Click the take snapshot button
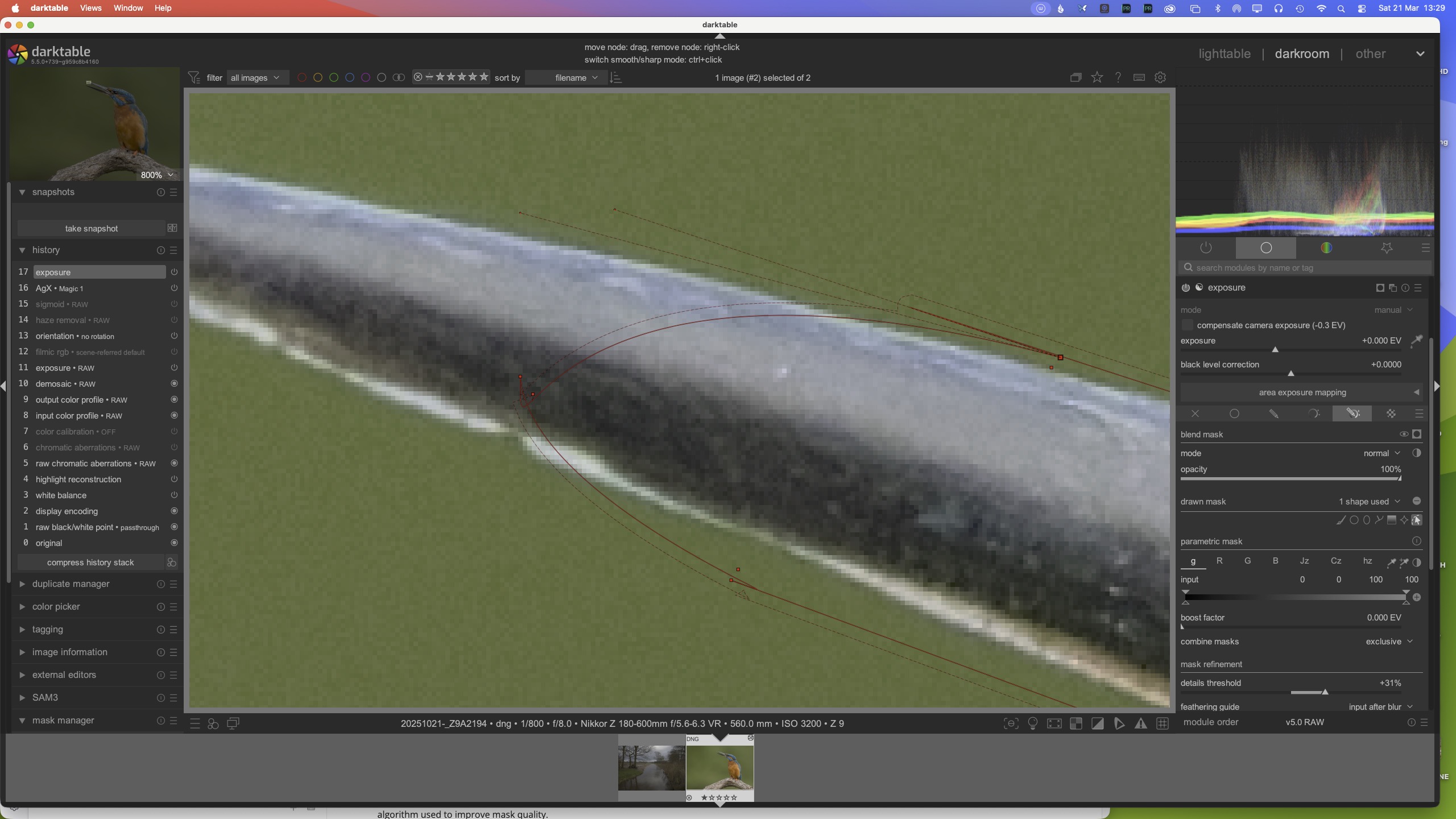Screen dimensions: 1456x819 91,229
